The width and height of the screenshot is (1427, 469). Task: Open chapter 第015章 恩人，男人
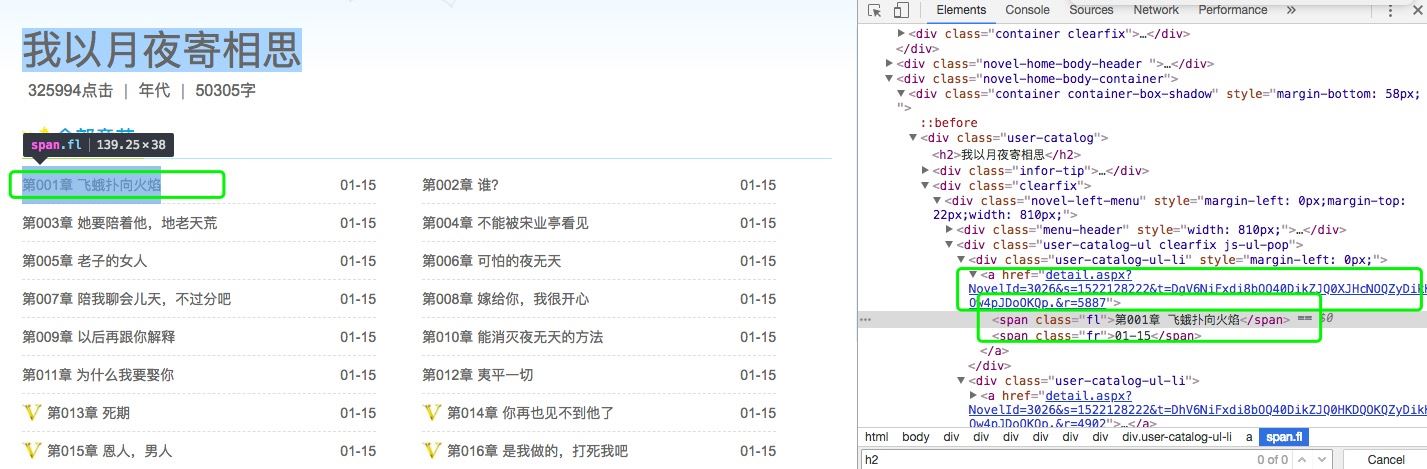109,451
